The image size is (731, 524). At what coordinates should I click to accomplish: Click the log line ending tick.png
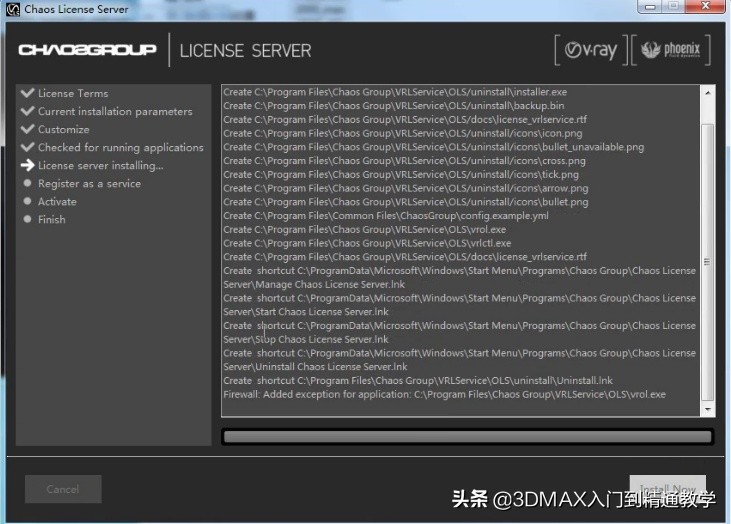[x=401, y=174]
